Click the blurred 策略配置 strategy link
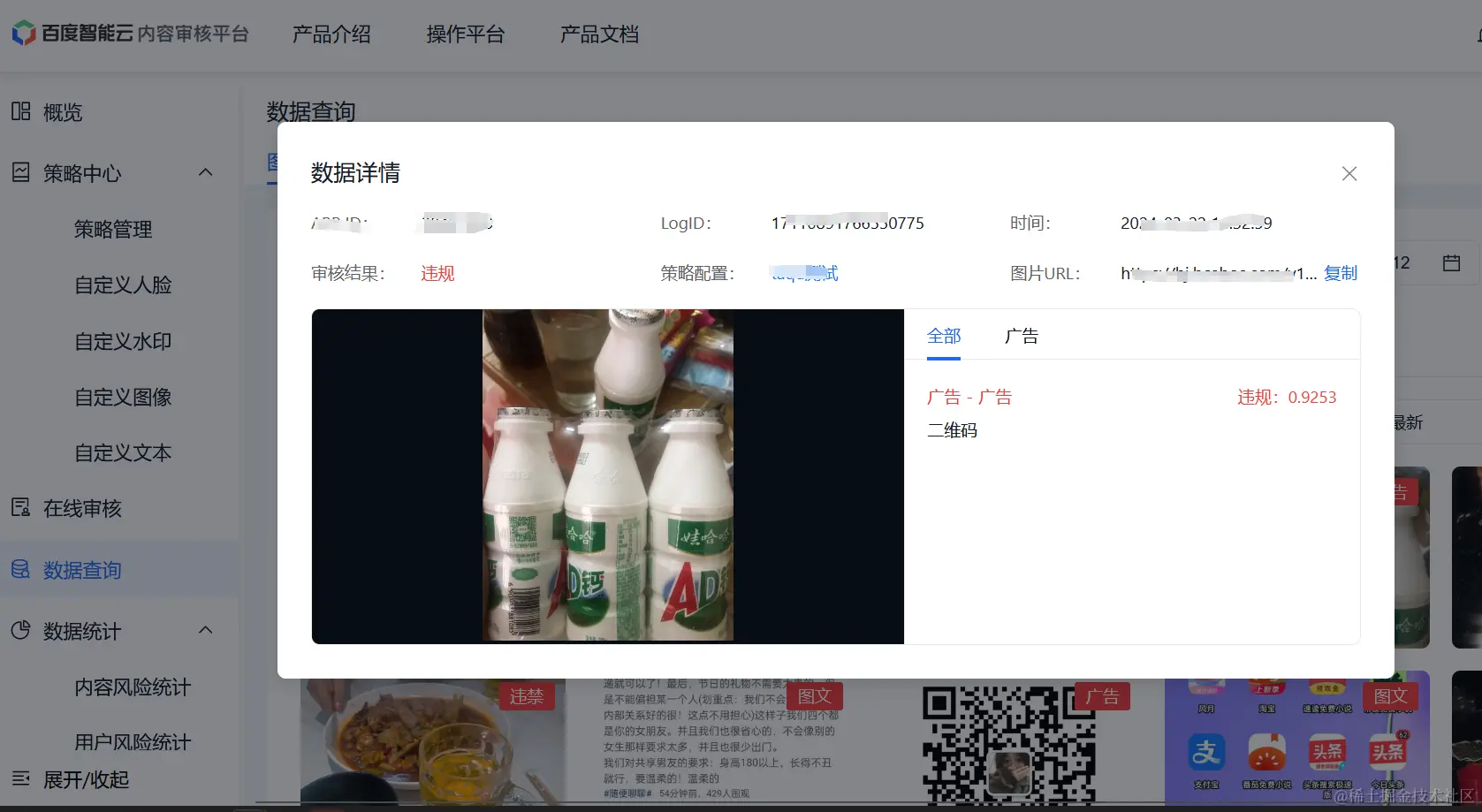Viewport: 1482px width, 812px height. [x=805, y=273]
